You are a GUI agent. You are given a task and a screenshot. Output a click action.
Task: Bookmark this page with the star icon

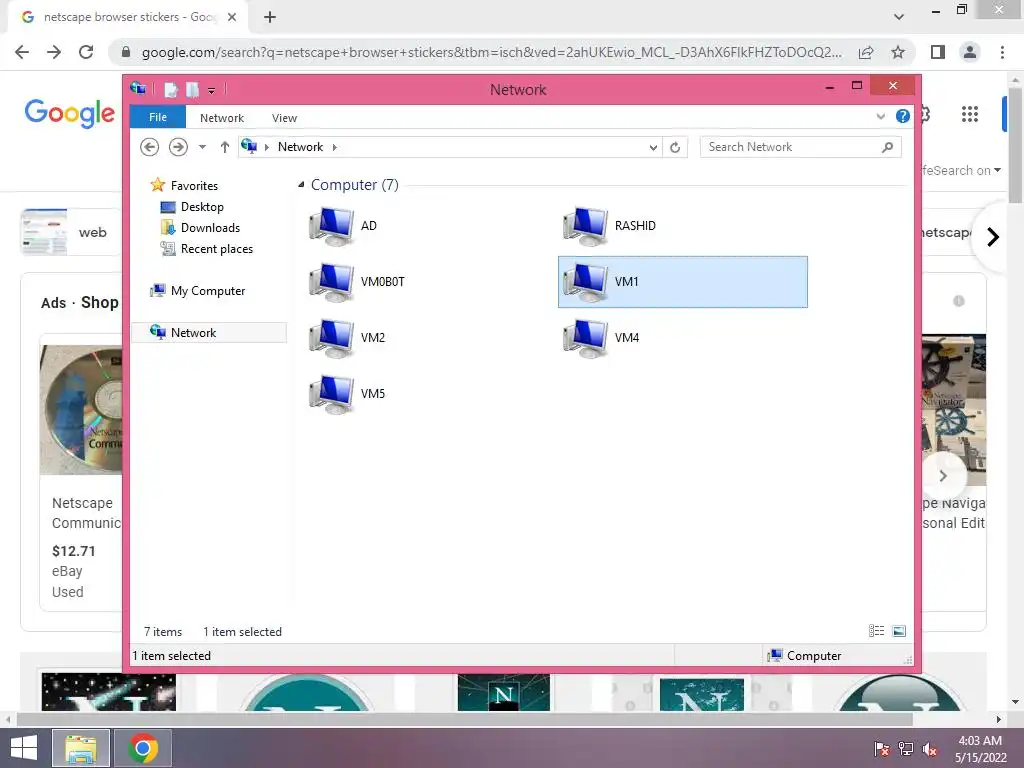(x=899, y=52)
